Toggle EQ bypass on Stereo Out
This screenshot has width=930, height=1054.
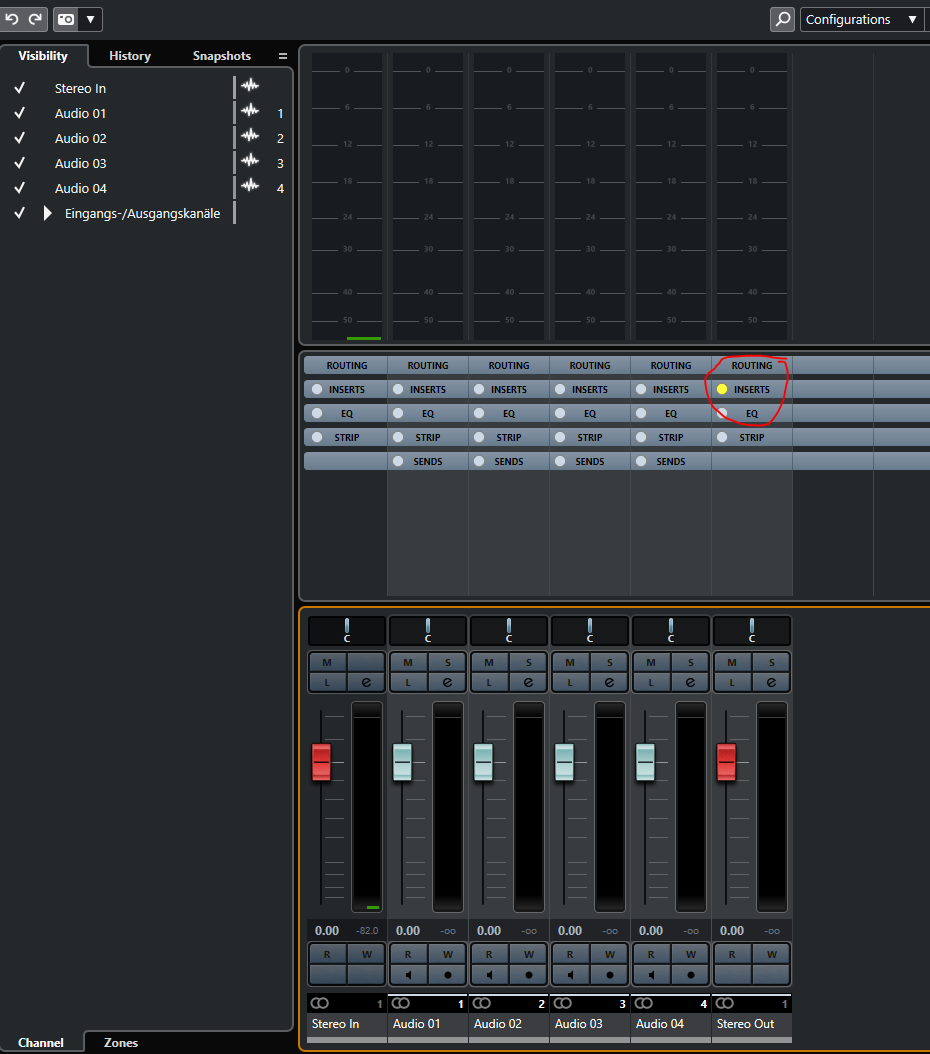pyautogui.click(x=722, y=413)
